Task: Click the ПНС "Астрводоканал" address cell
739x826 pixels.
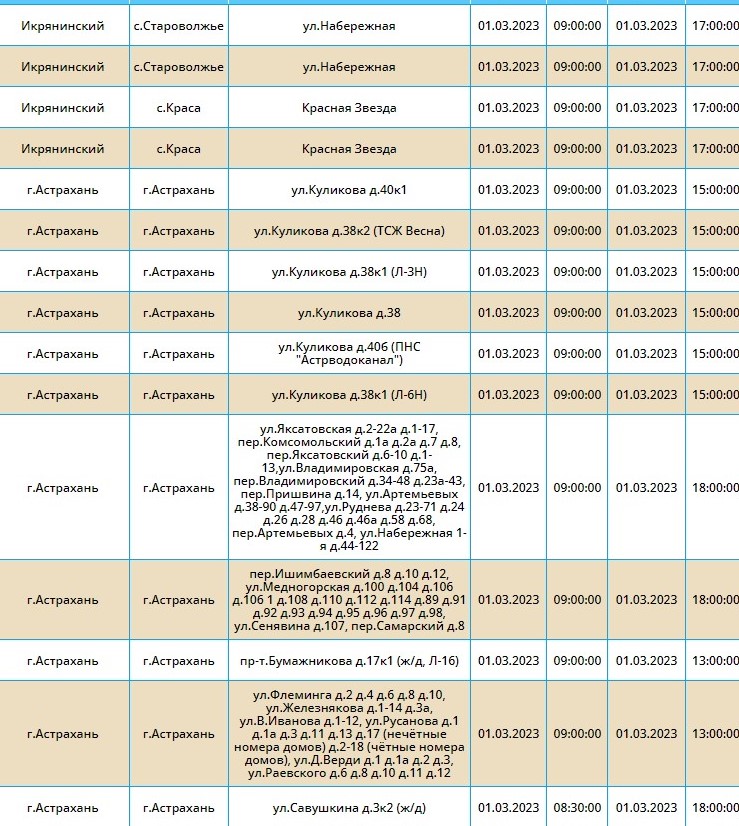Action: [x=349, y=354]
